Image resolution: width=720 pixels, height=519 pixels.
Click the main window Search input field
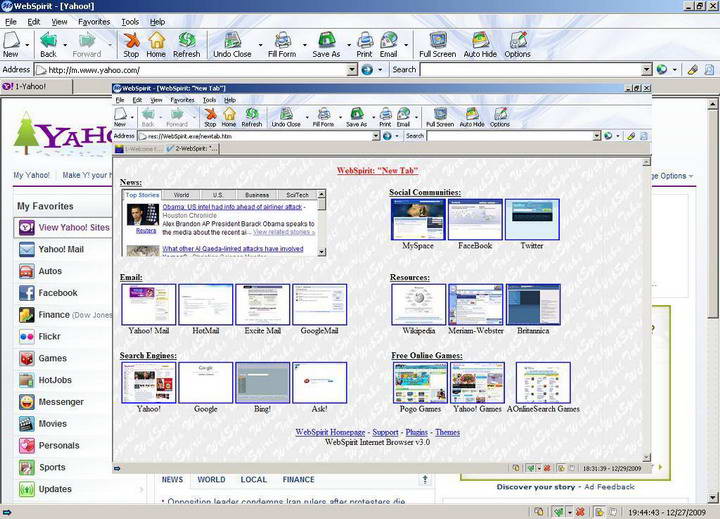[531, 70]
